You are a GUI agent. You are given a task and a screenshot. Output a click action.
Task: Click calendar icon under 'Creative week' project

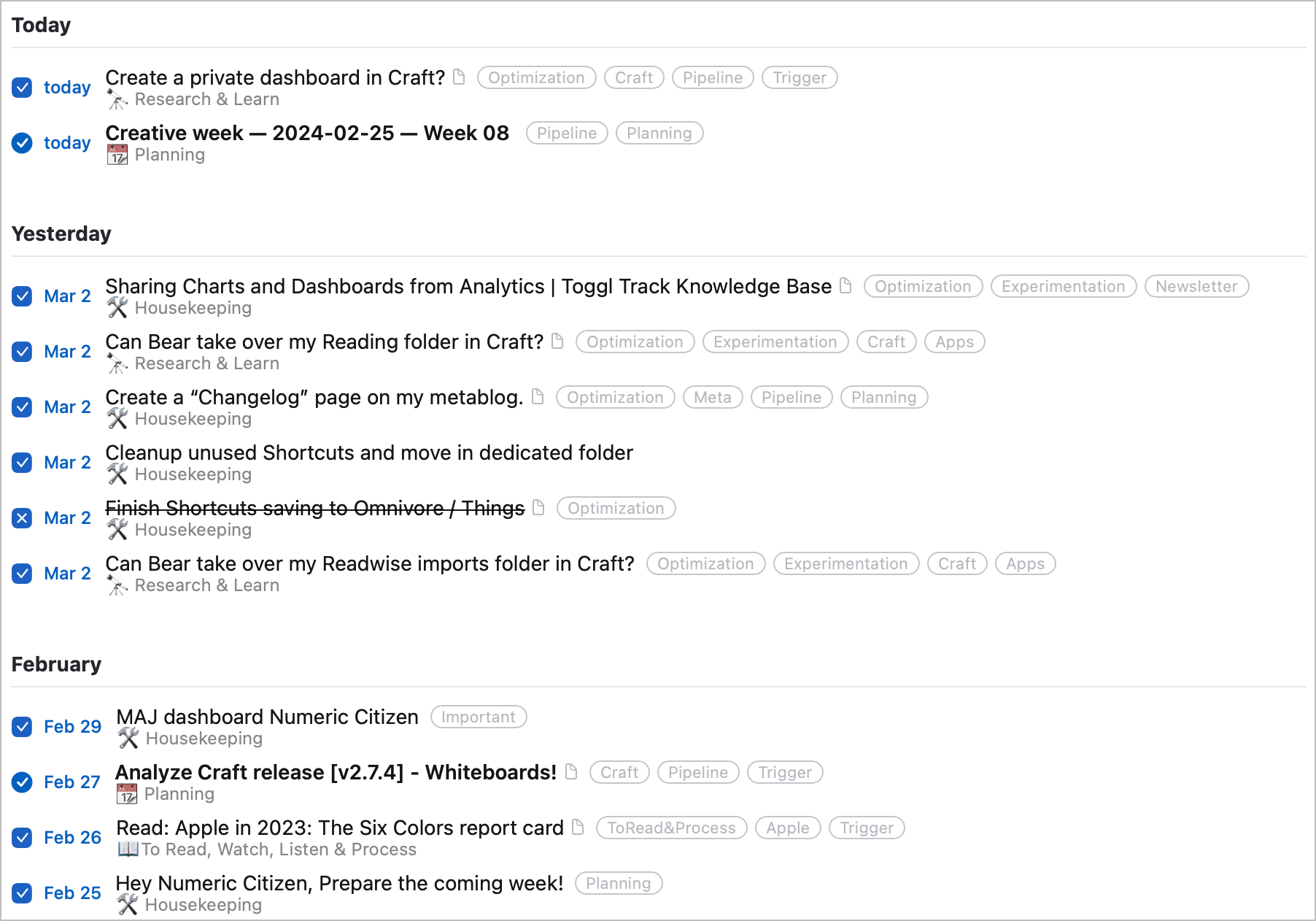coord(117,155)
